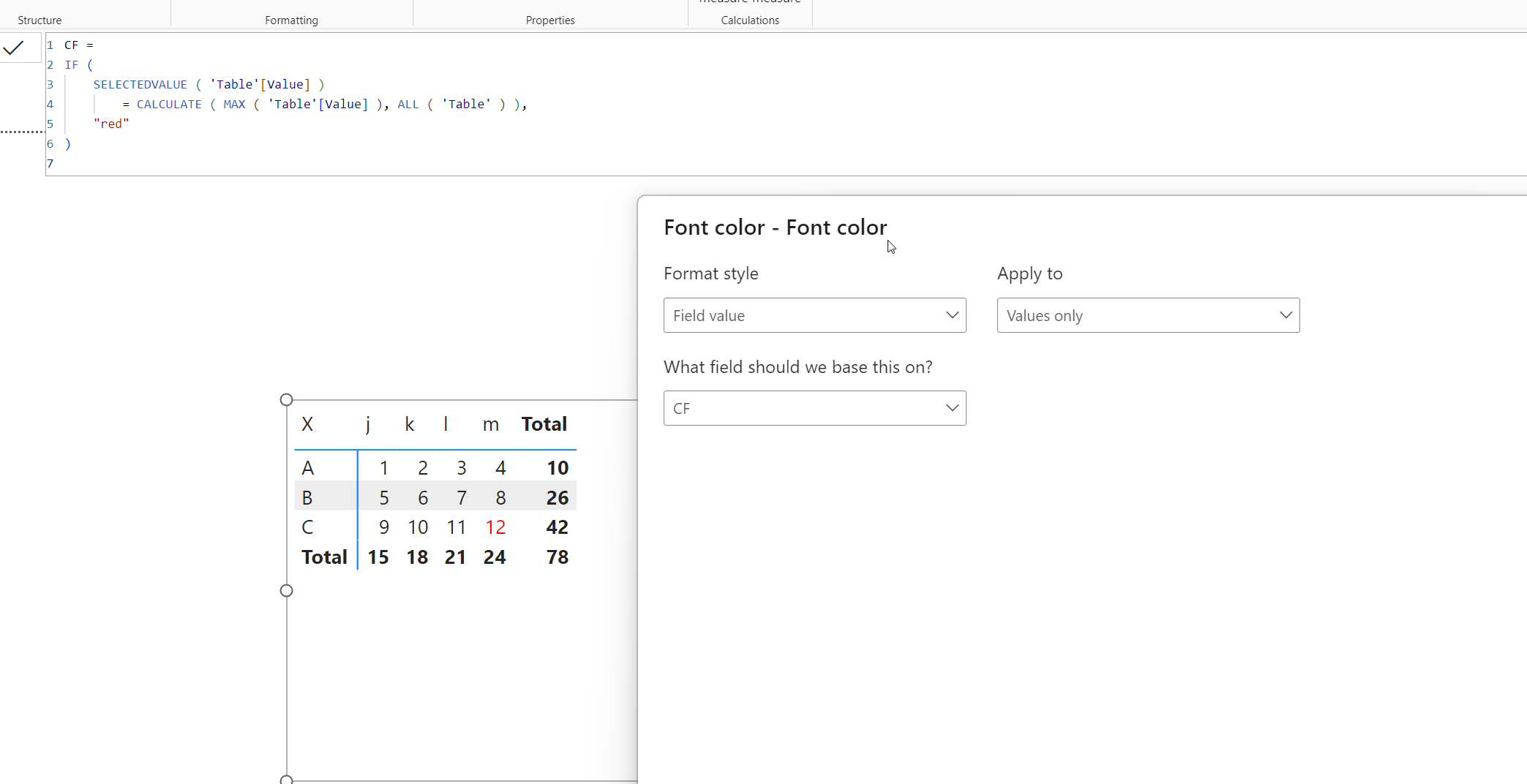The width and height of the screenshot is (1527, 784).
Task: Click row header A in the matrix
Action: point(308,468)
